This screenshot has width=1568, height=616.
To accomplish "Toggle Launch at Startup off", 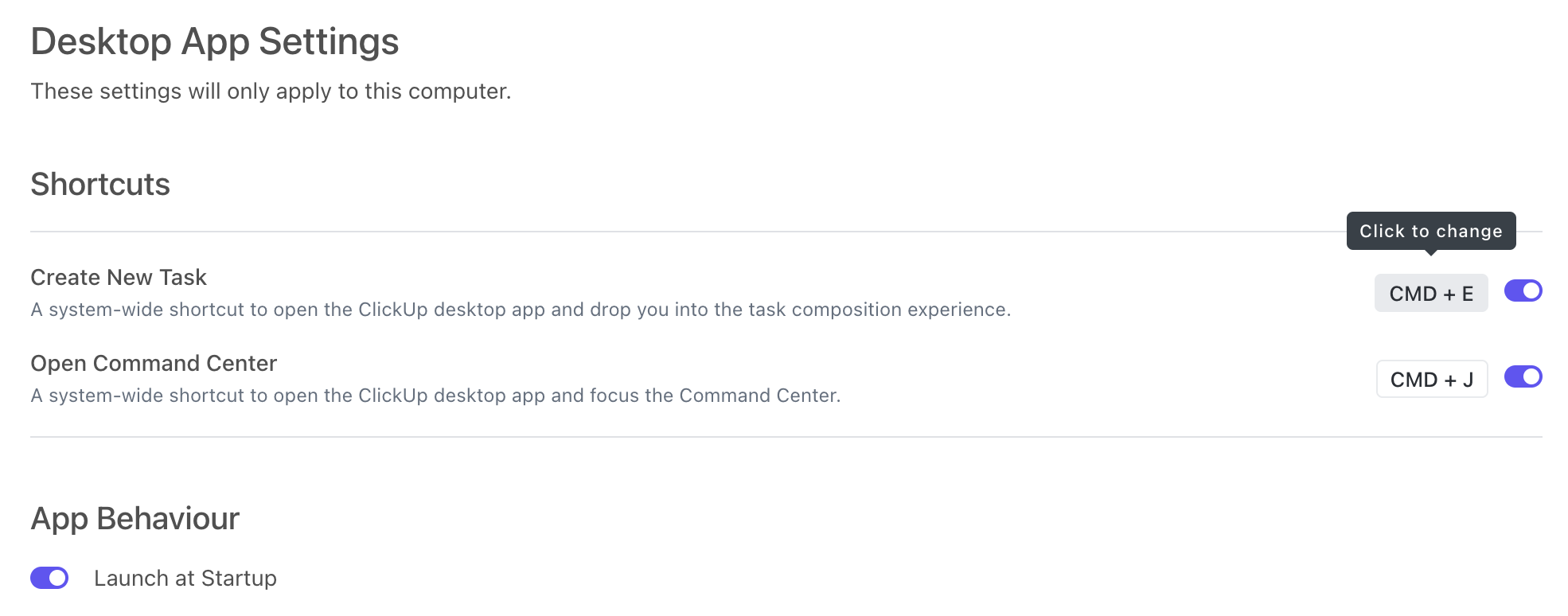I will point(49,578).
